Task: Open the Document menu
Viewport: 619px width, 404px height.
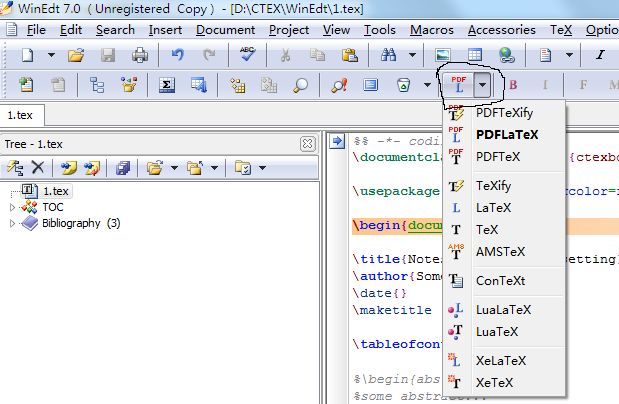Action: (x=225, y=30)
